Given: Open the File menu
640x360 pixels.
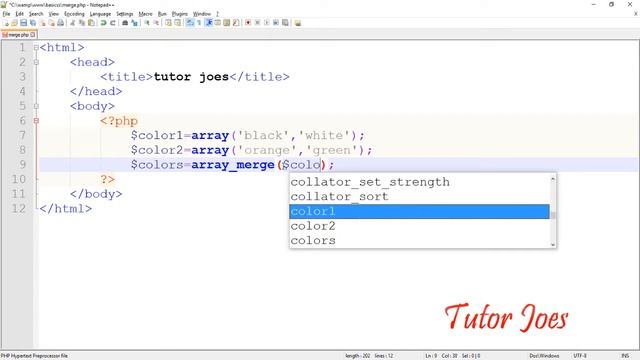Looking at the screenshot, I should [6, 14].
